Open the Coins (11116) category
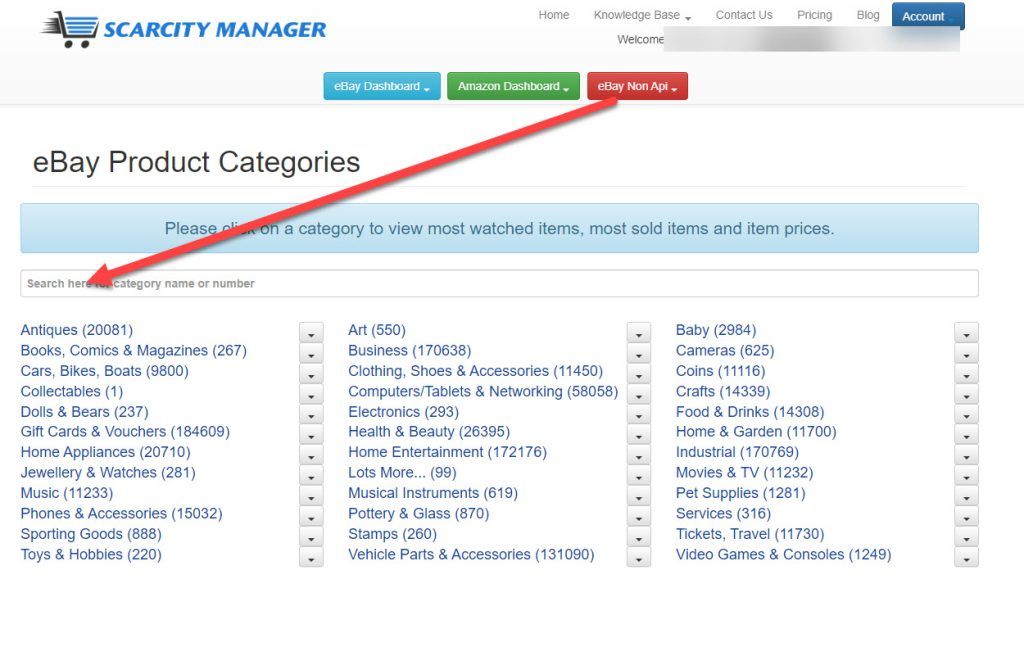The width and height of the screenshot is (1024, 670). point(720,371)
